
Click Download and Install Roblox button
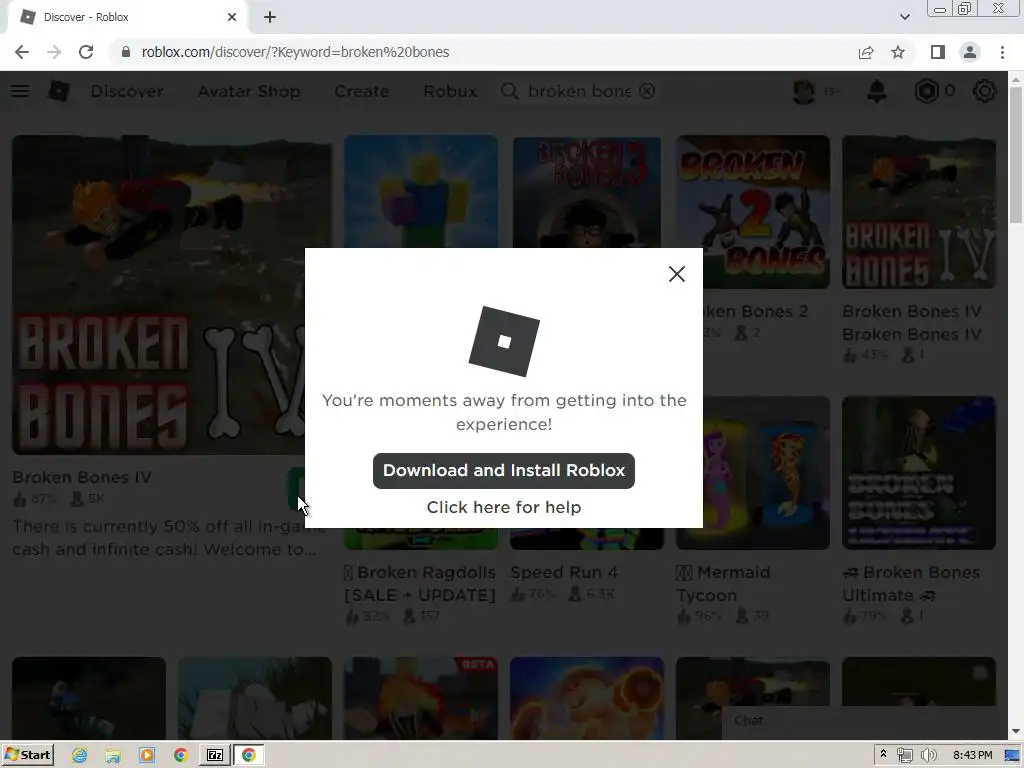504,471
